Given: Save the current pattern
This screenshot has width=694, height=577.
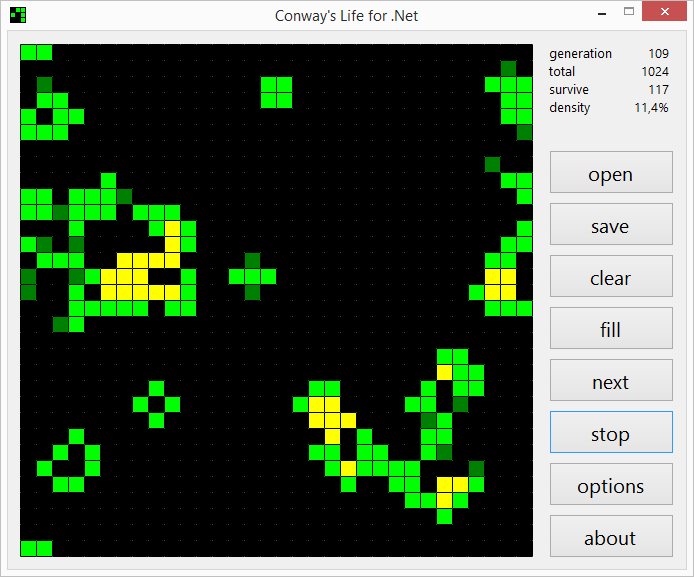Looking at the screenshot, I should 610,227.
